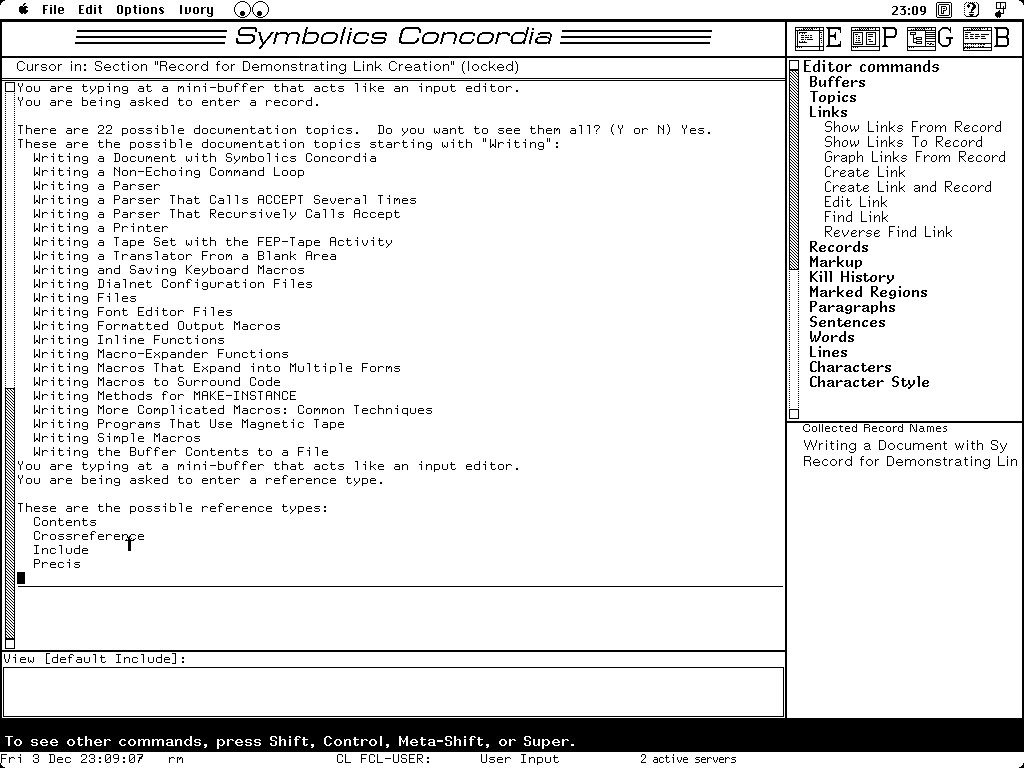This screenshot has height=768, width=1024.
Task: Open the Apple menu
Action: pyautogui.click(x=24, y=10)
